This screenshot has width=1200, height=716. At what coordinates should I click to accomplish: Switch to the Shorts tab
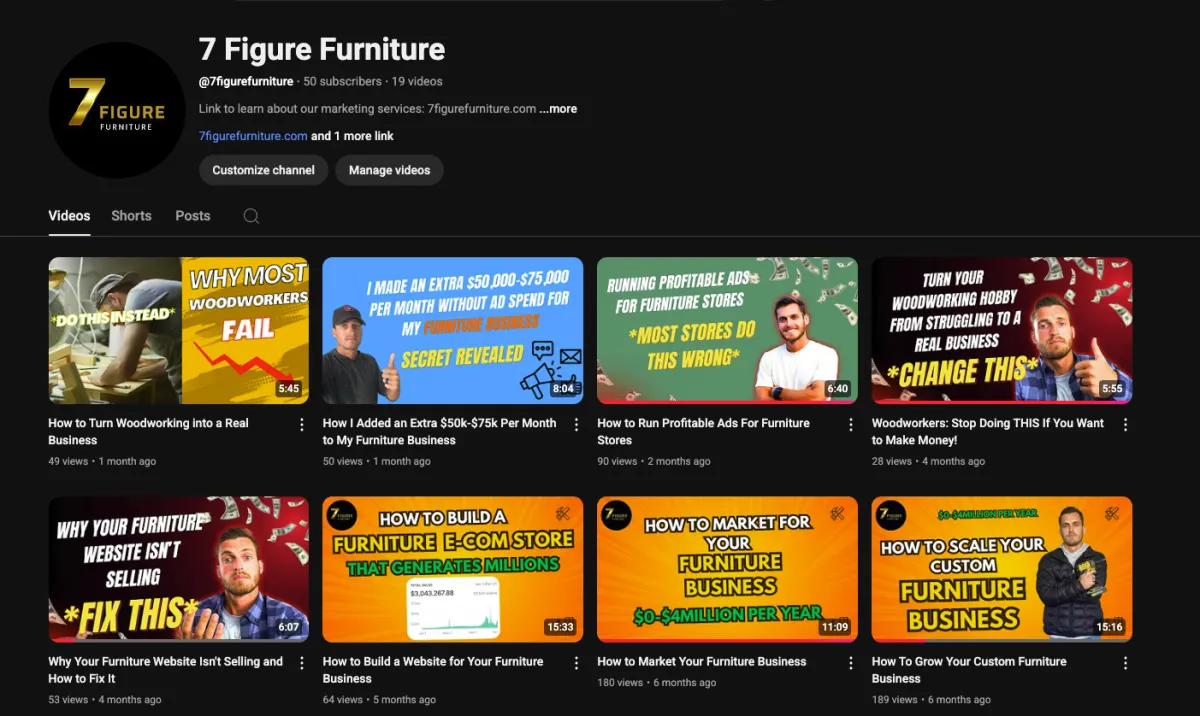click(131, 216)
